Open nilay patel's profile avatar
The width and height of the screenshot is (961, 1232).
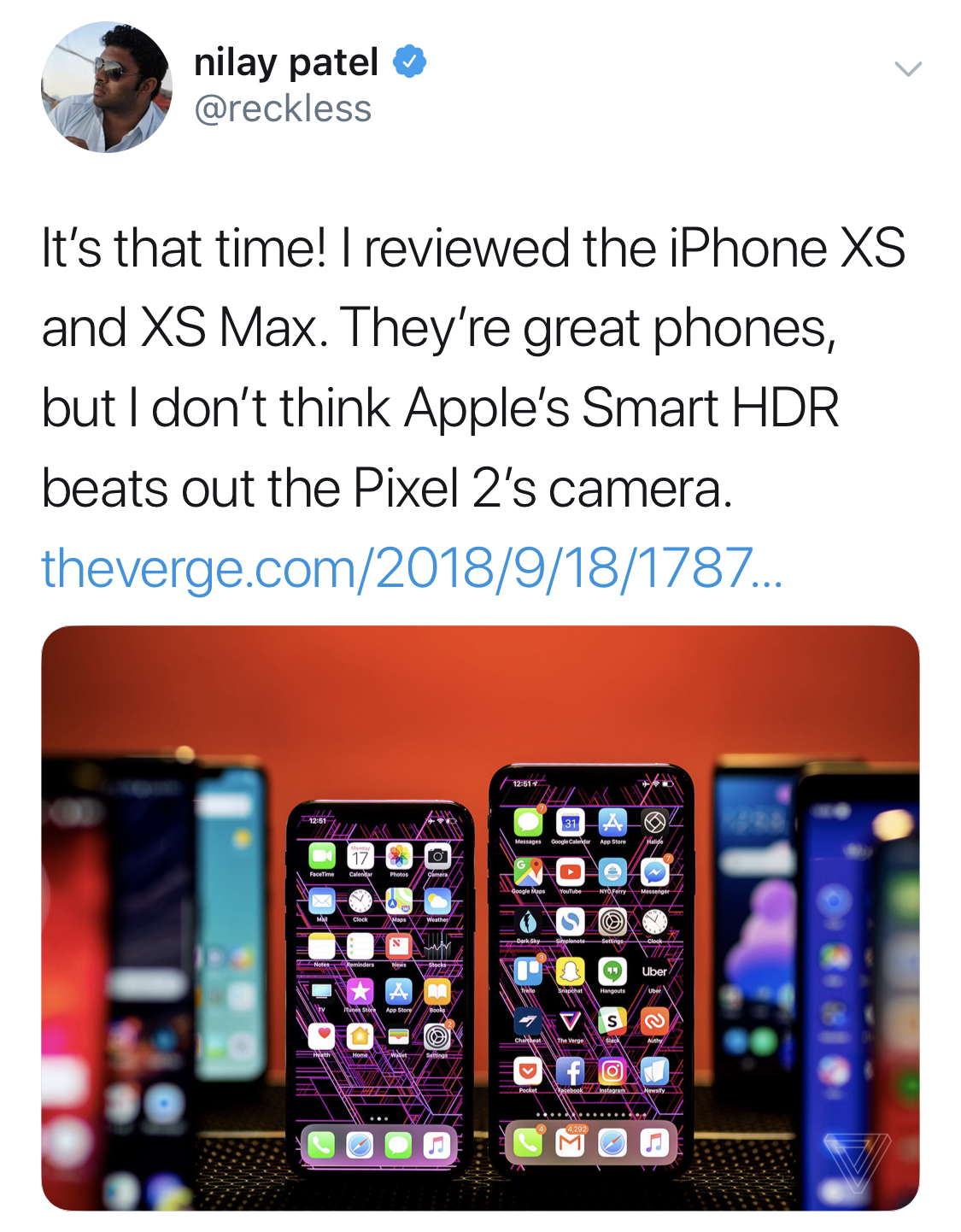pyautogui.click(x=107, y=87)
